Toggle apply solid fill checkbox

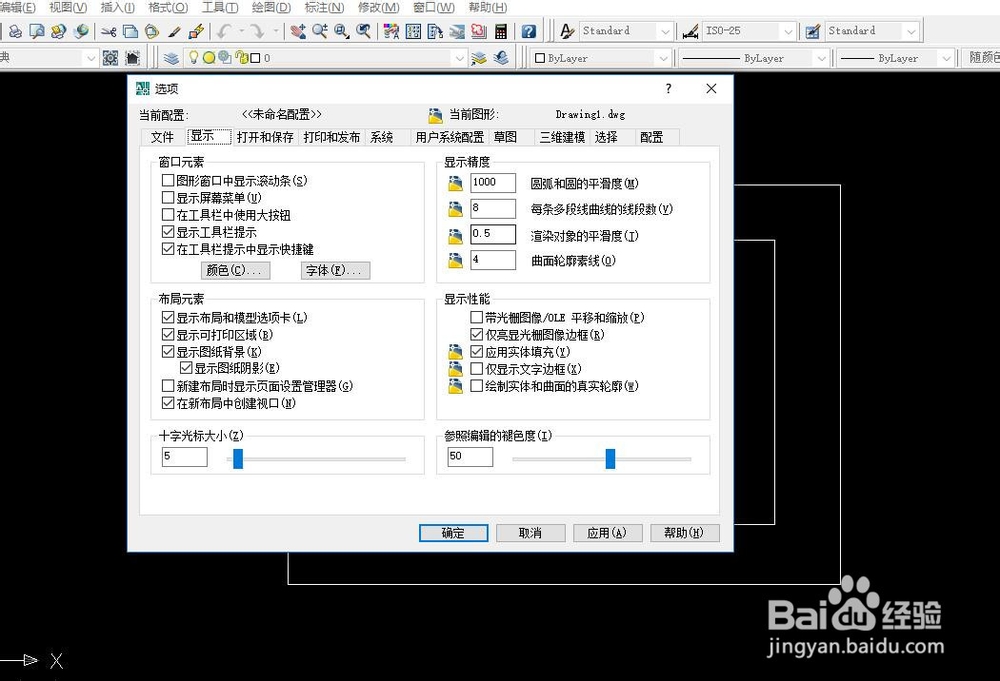(x=476, y=351)
